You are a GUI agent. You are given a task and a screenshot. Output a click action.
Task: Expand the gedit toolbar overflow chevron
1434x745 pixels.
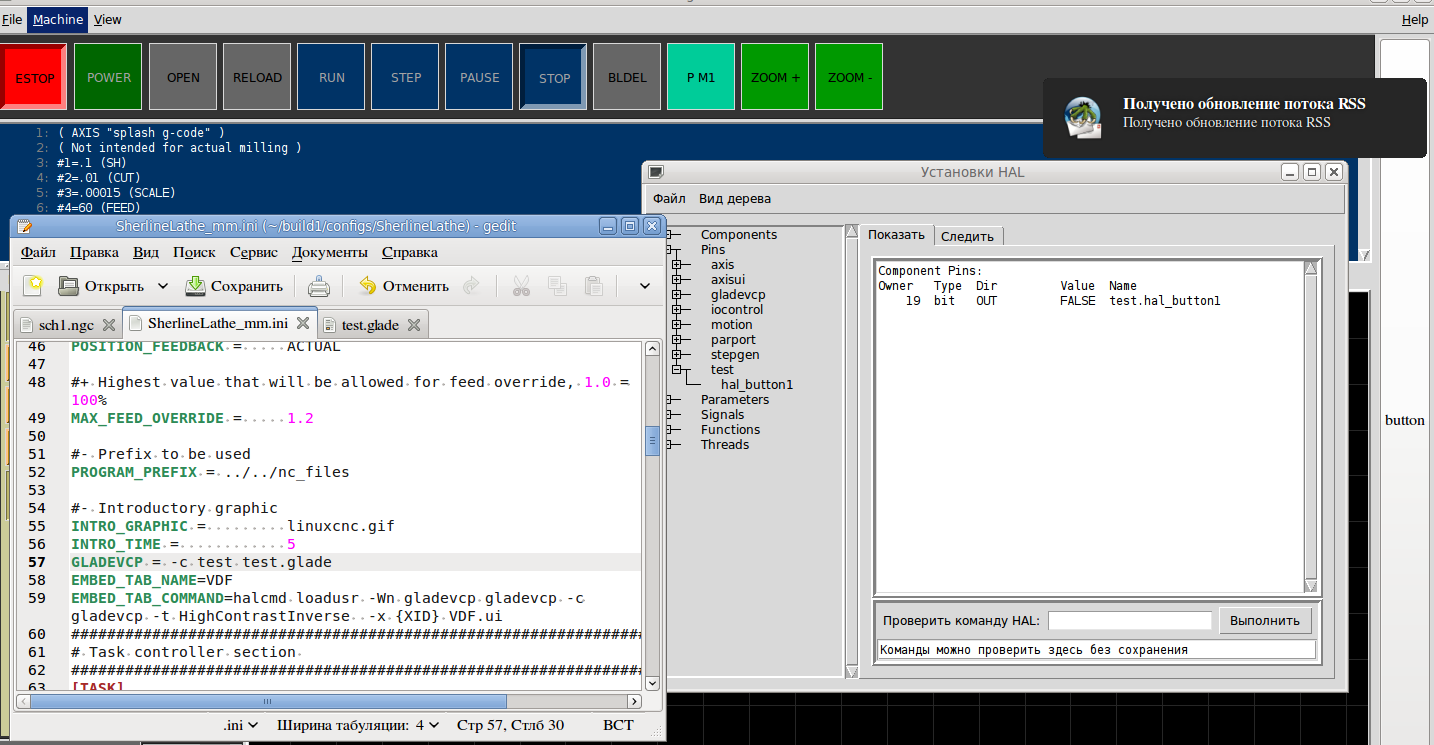[645, 286]
